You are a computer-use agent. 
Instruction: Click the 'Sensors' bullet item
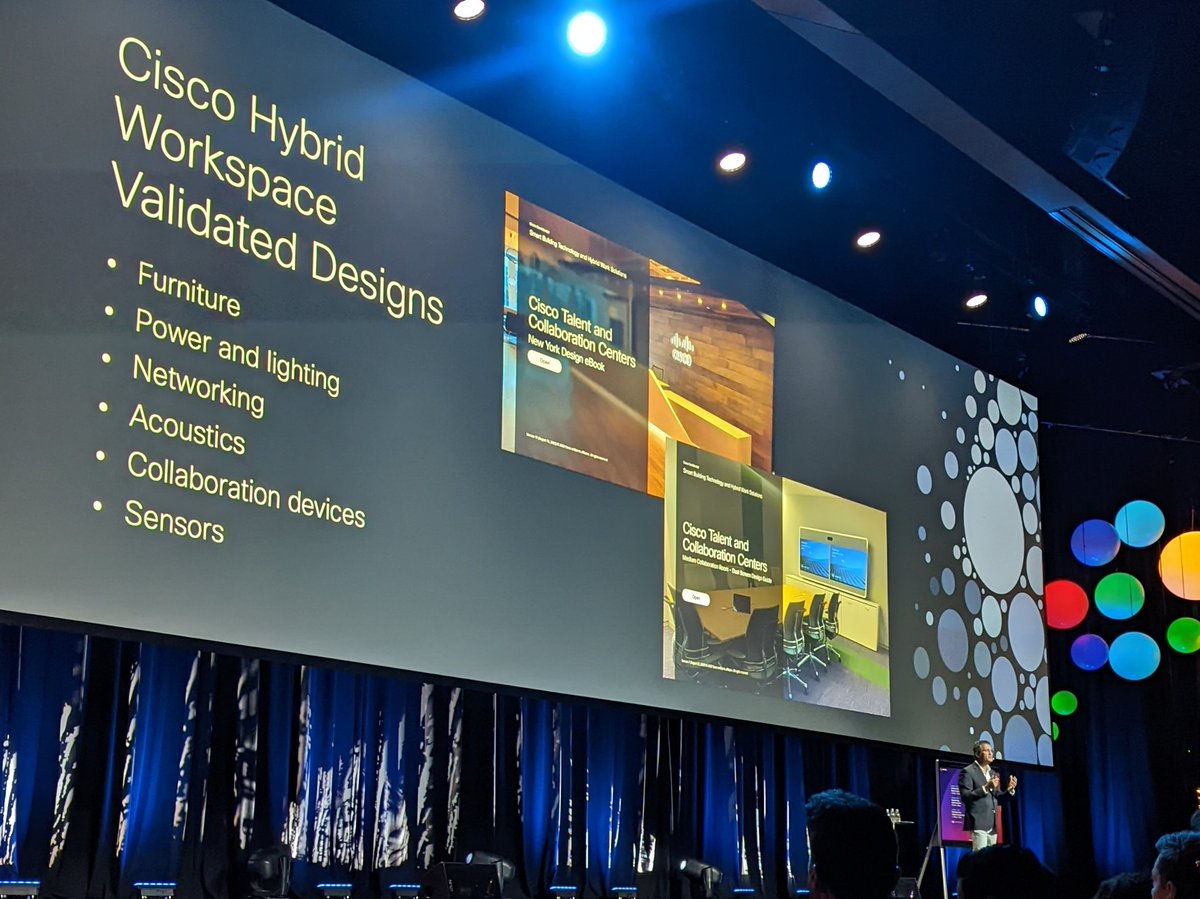[x=174, y=520]
